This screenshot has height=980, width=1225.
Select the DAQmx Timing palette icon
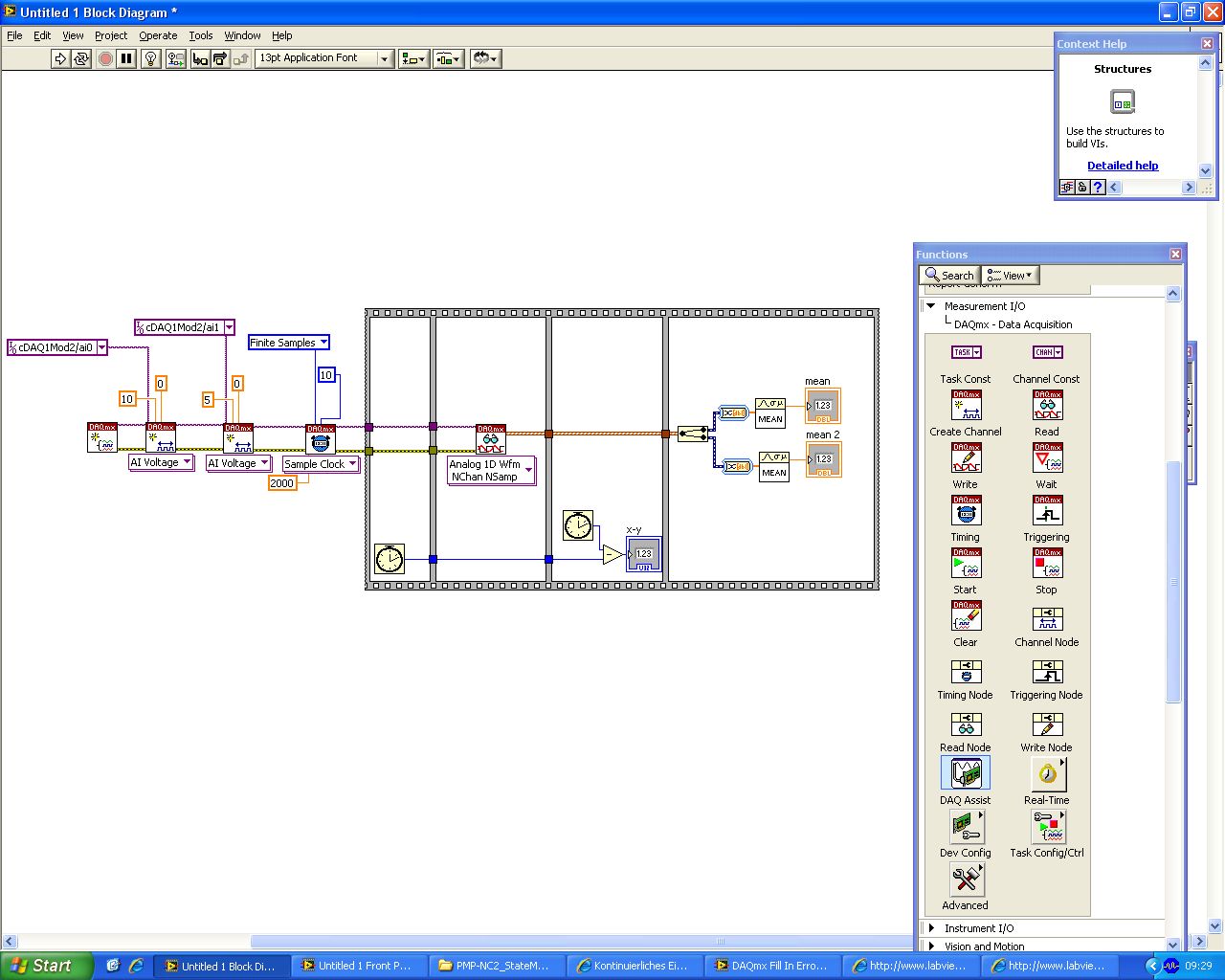(967, 511)
